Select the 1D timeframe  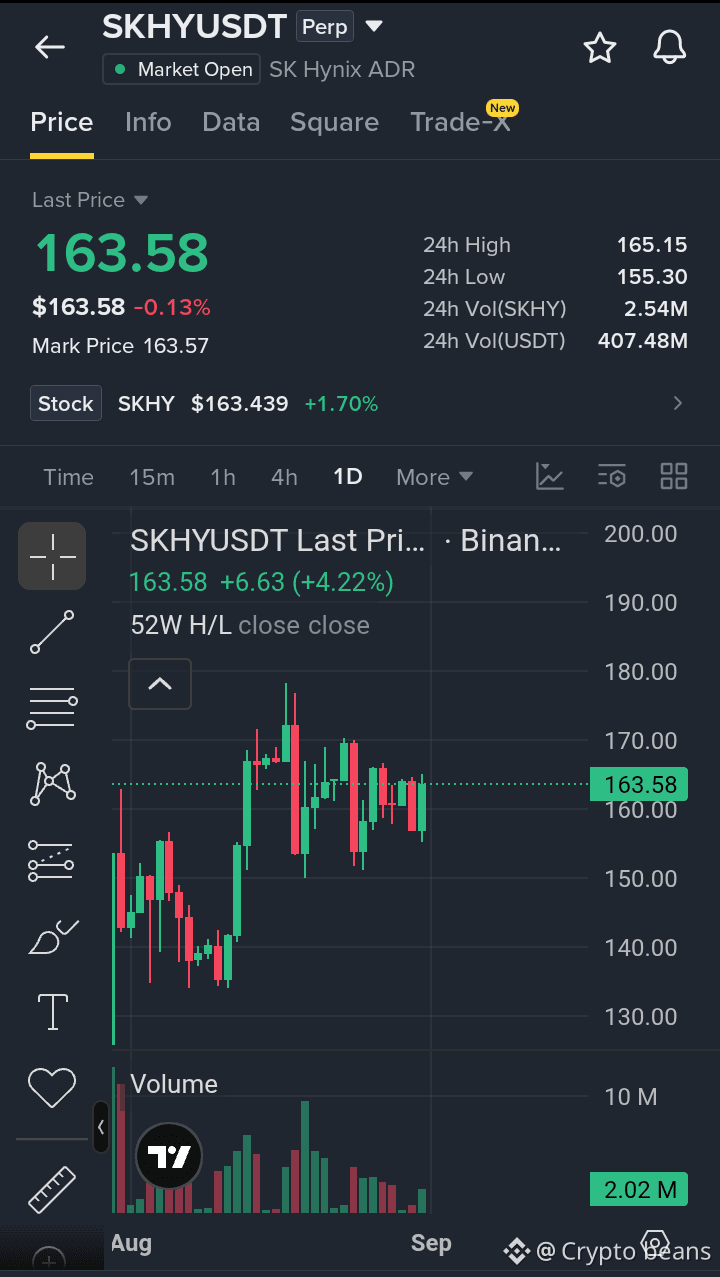tap(348, 477)
